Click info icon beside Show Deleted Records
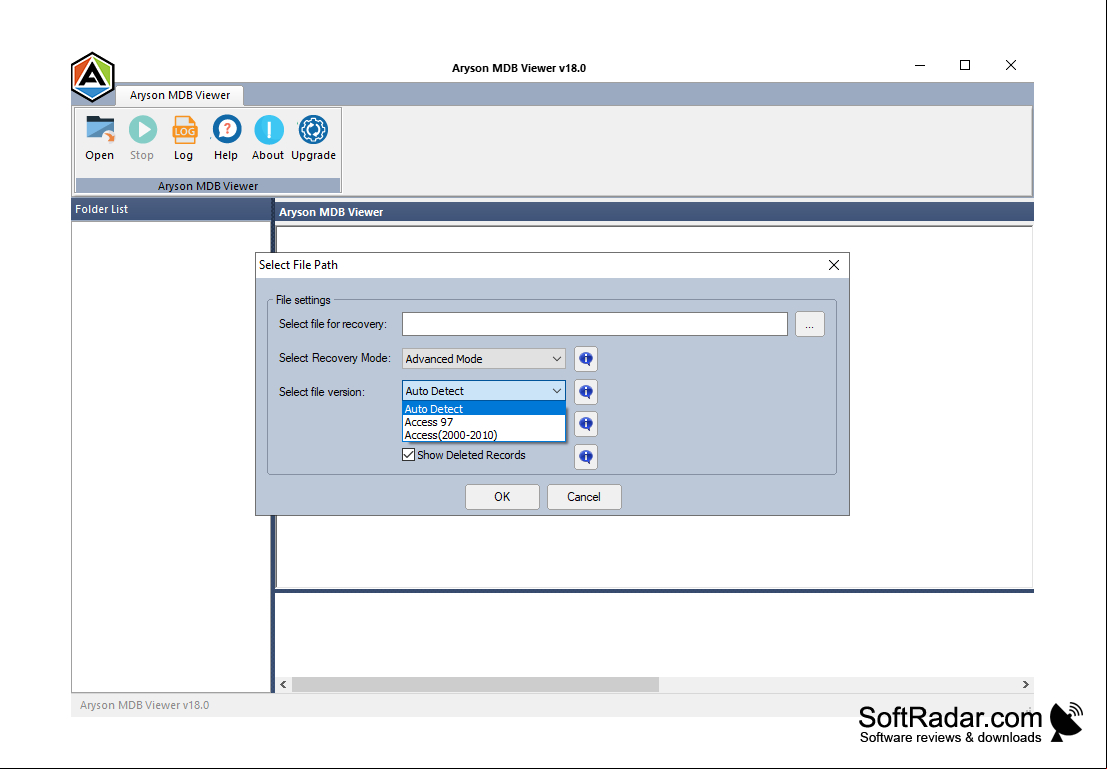This screenshot has width=1107, height=769. pos(586,456)
